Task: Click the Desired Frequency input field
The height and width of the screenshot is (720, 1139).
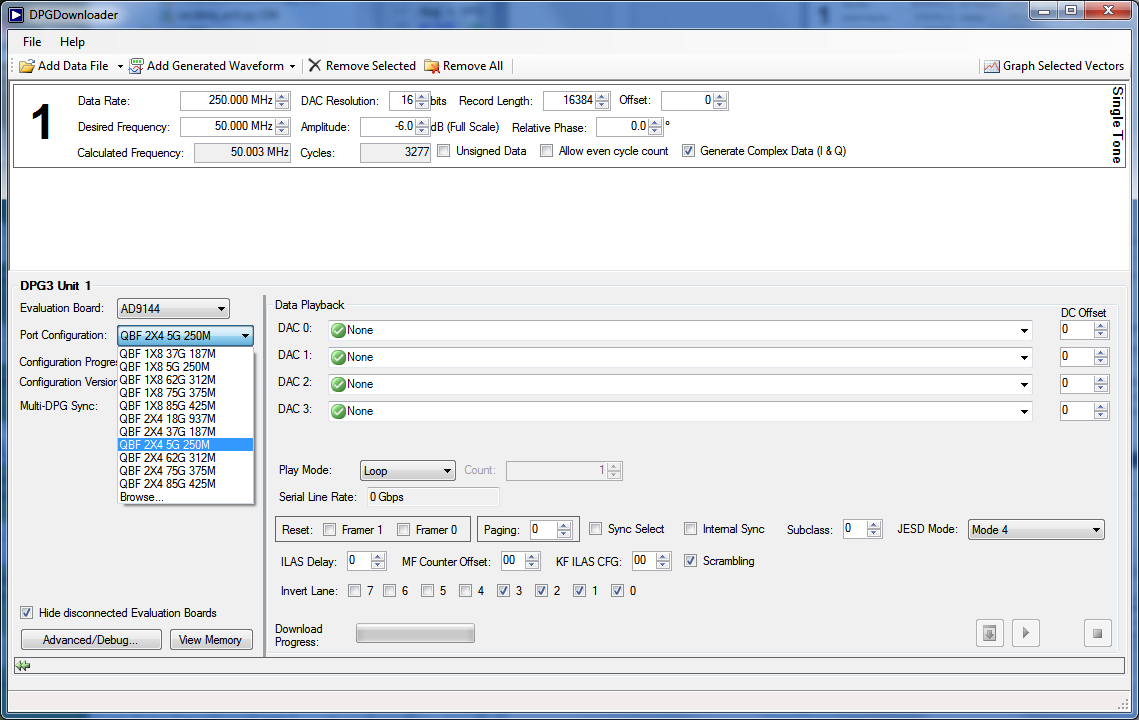Action: pyautogui.click(x=227, y=127)
